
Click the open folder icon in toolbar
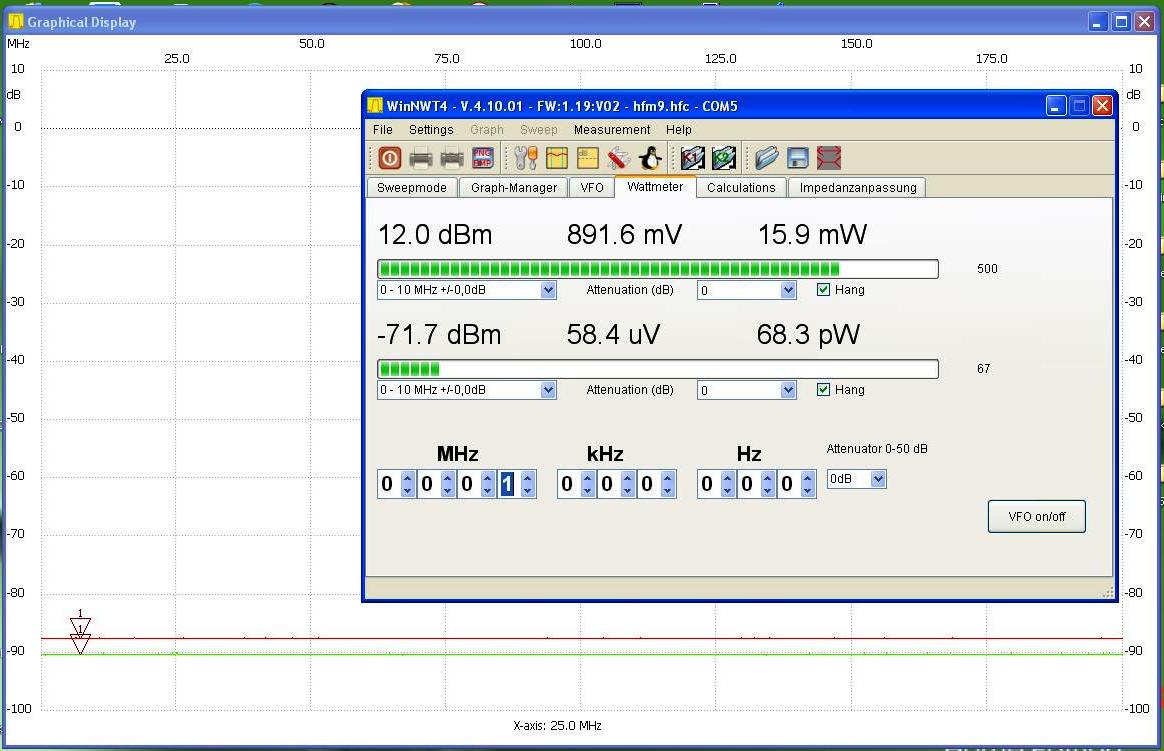766,158
